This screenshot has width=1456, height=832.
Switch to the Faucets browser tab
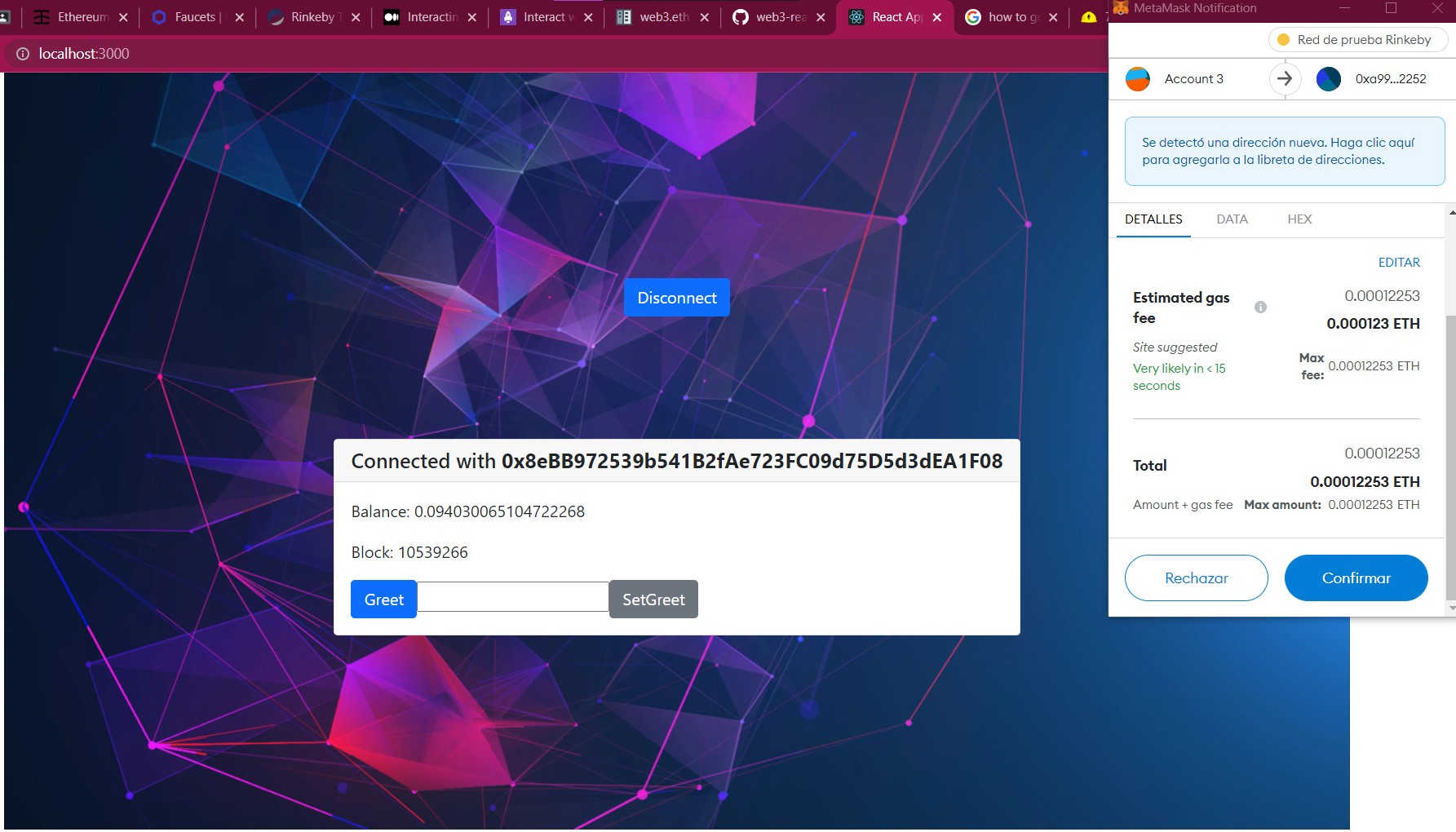coord(197,17)
